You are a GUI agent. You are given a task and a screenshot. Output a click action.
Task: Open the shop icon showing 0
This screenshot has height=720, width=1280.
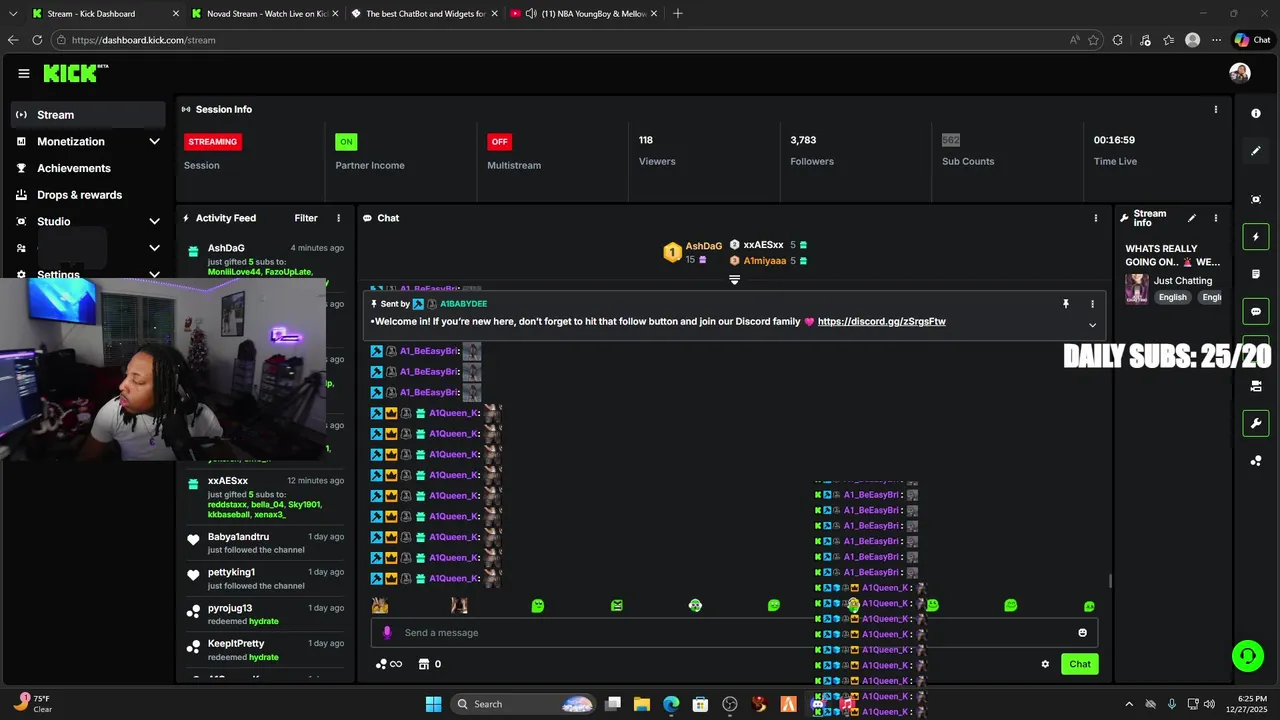point(430,664)
